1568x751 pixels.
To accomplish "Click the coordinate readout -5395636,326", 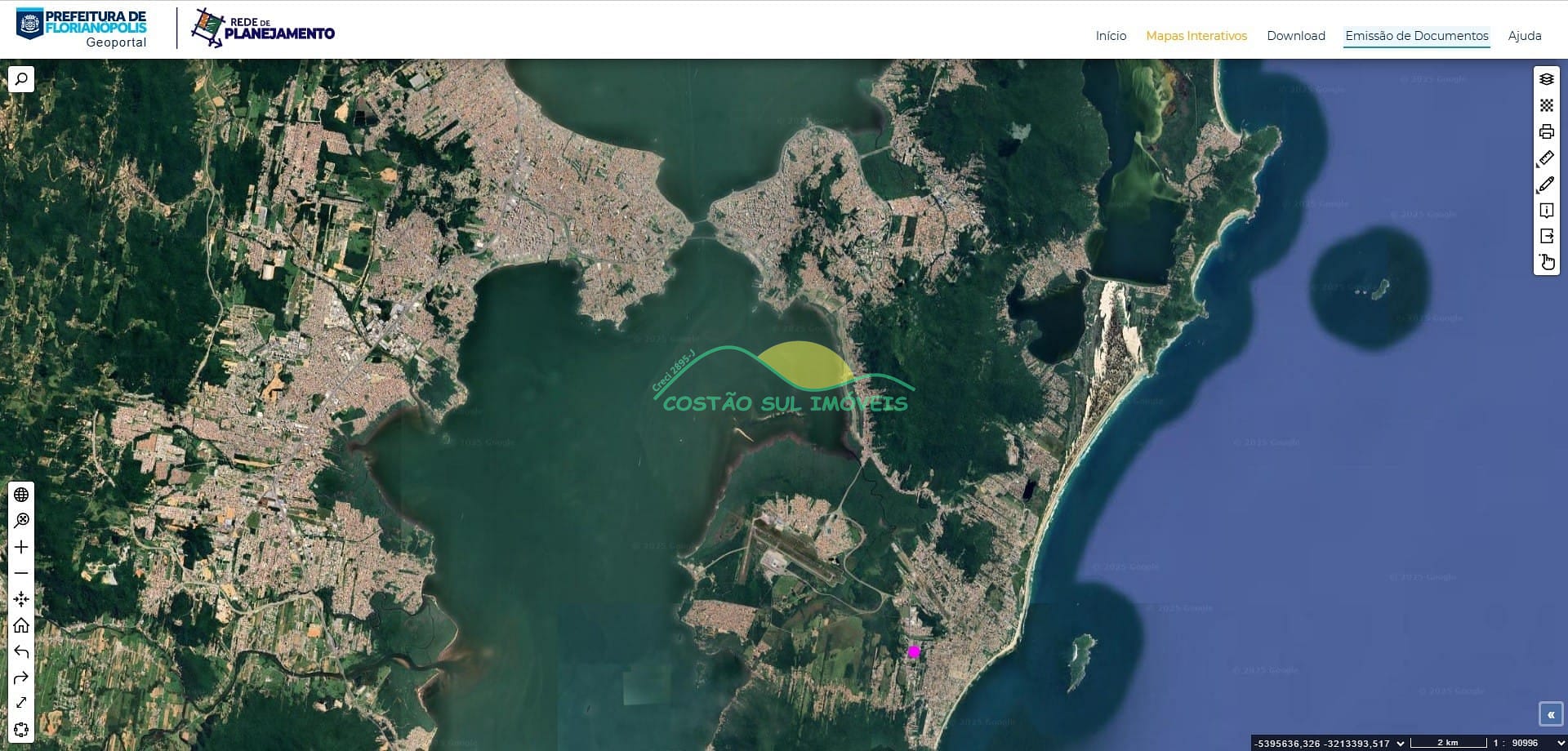I will pyautogui.click(x=1288, y=744).
